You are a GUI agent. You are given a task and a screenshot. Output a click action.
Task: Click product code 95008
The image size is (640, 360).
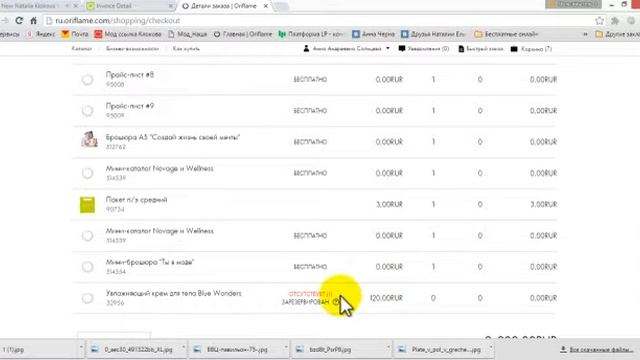115,84
